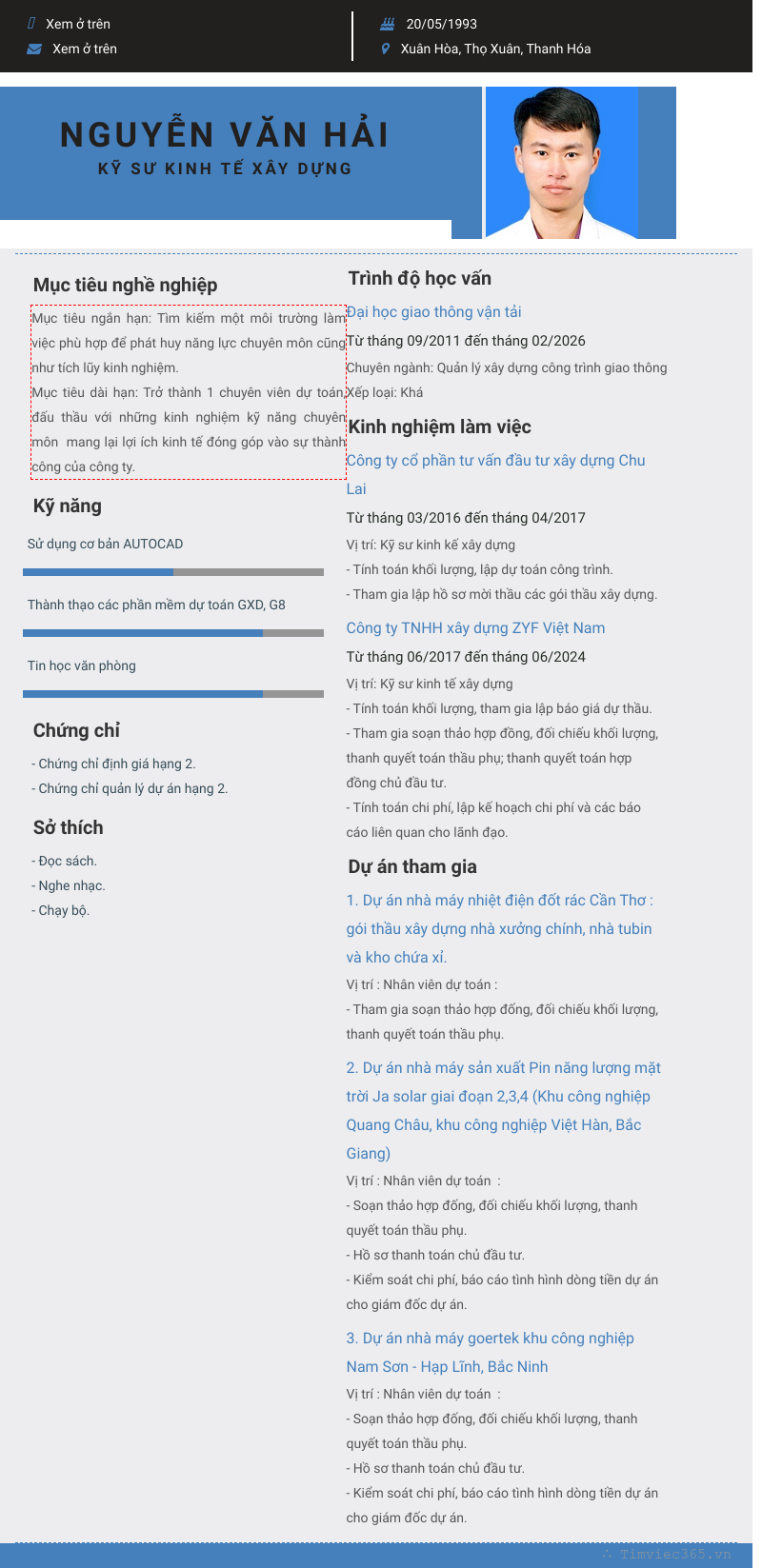Click the location pin icon
The height and width of the screenshot is (1568, 762).
point(386,49)
